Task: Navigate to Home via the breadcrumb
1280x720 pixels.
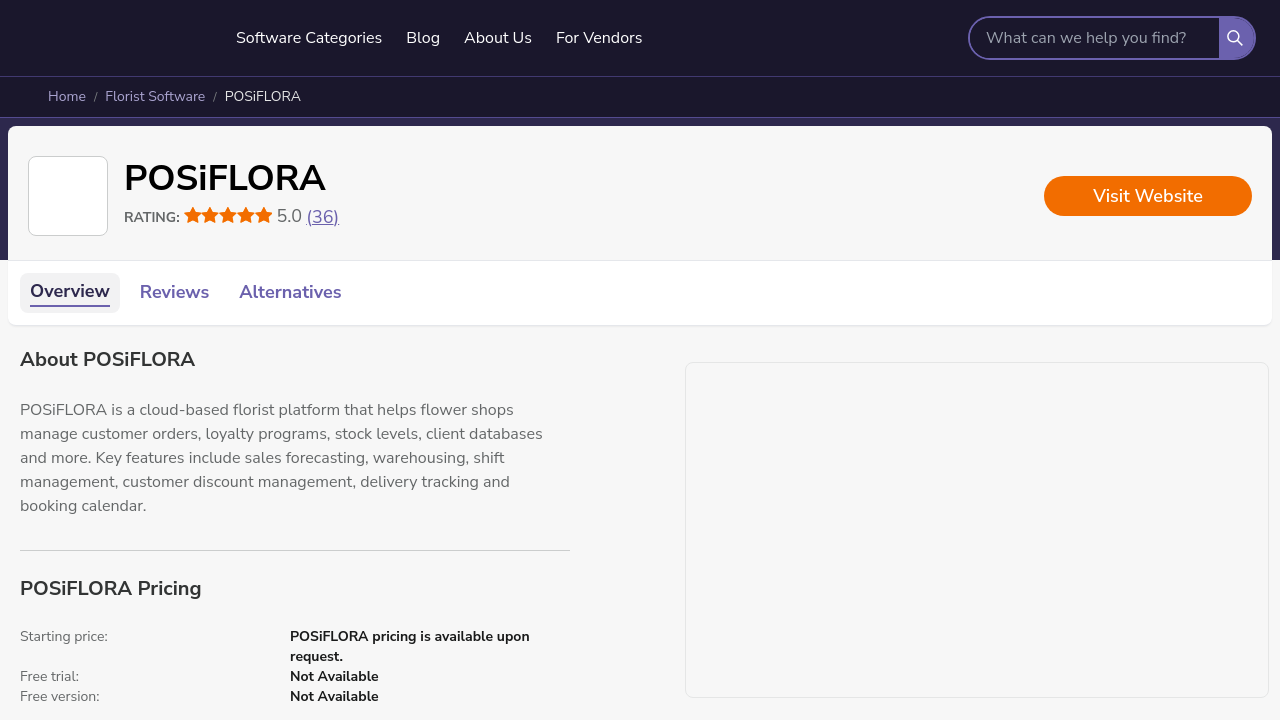Action: (67, 97)
